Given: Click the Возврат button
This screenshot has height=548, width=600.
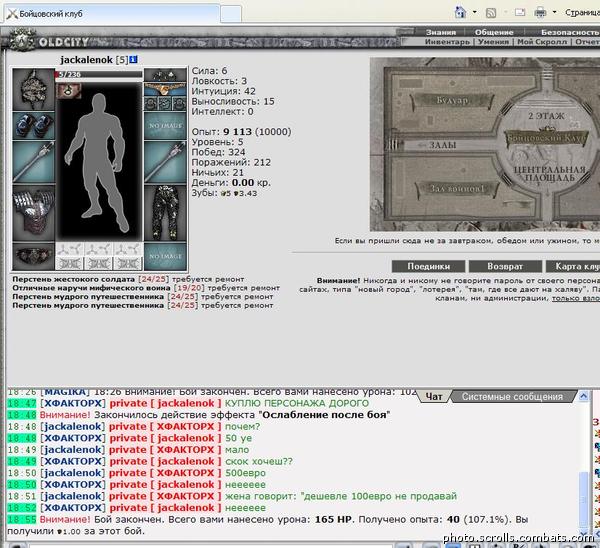Looking at the screenshot, I should [x=505, y=266].
